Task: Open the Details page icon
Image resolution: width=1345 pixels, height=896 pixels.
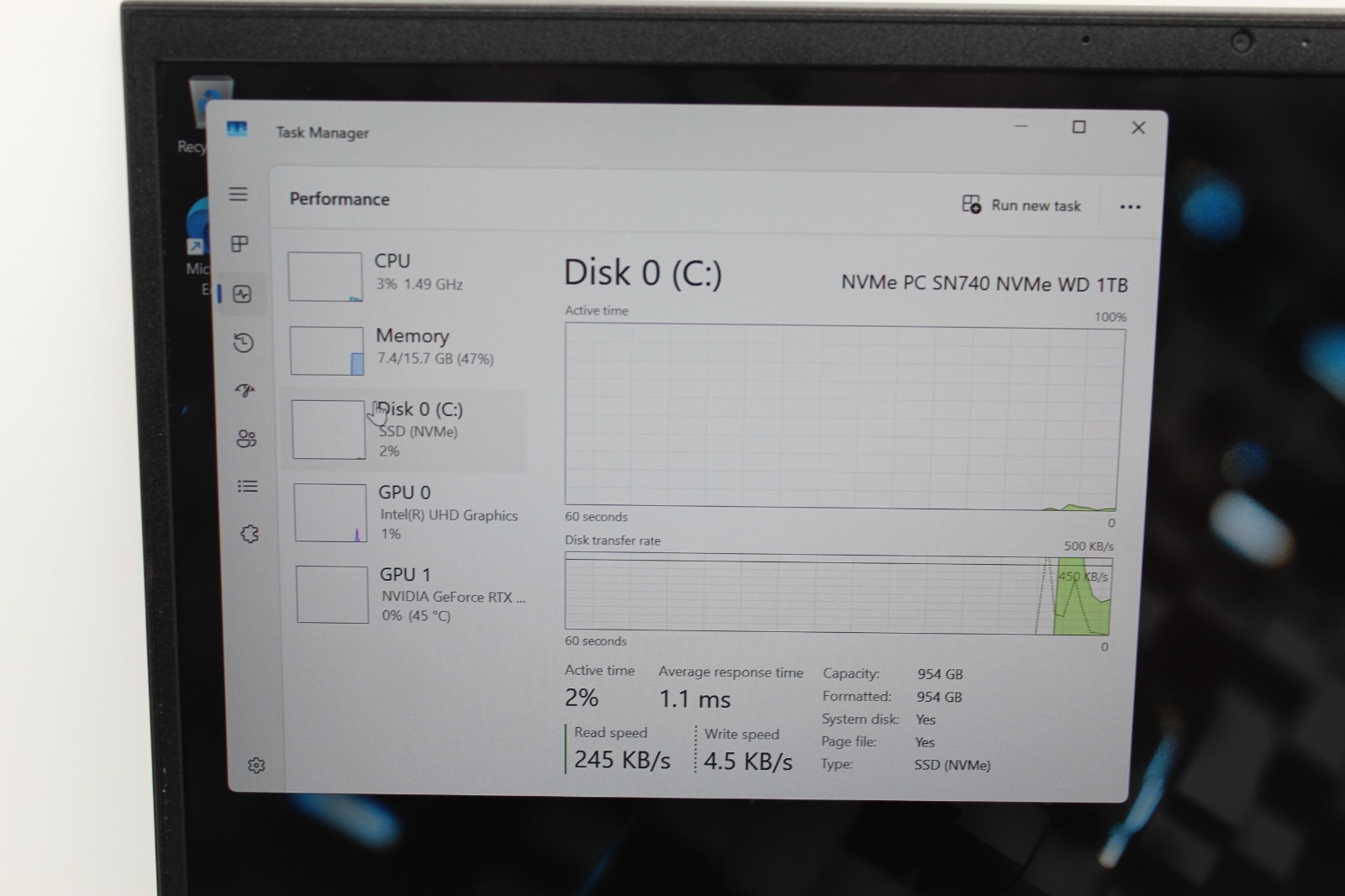Action: click(247, 486)
